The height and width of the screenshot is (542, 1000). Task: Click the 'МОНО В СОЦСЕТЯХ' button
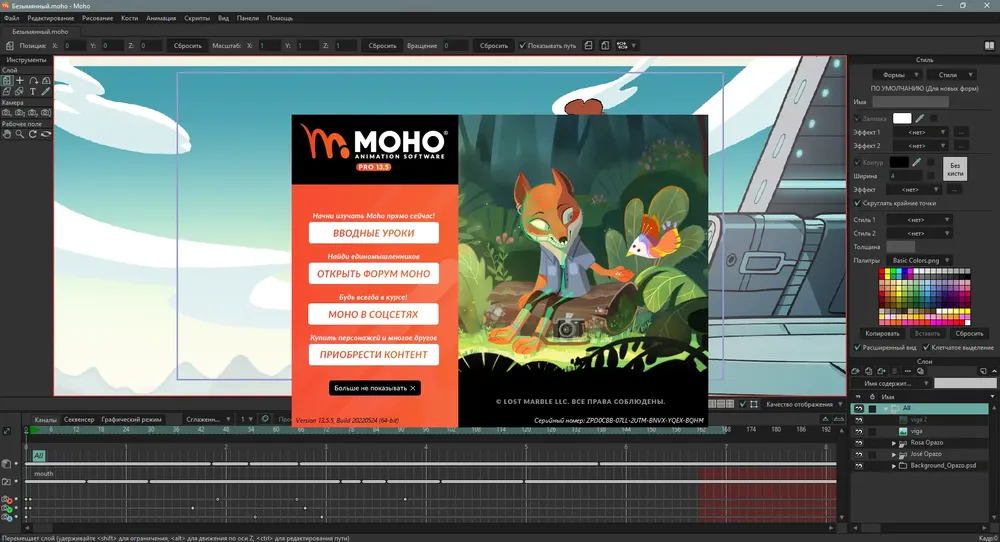[374, 314]
